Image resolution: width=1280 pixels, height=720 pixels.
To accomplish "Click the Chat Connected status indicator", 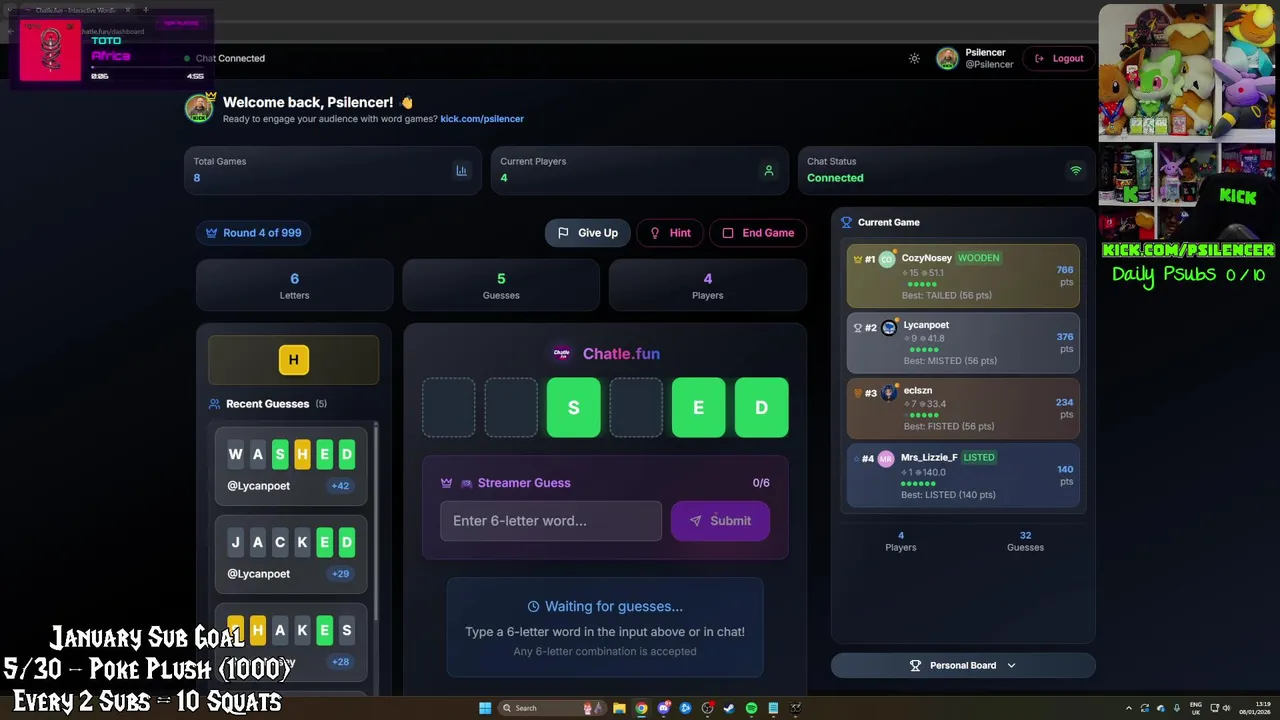I will (225, 59).
